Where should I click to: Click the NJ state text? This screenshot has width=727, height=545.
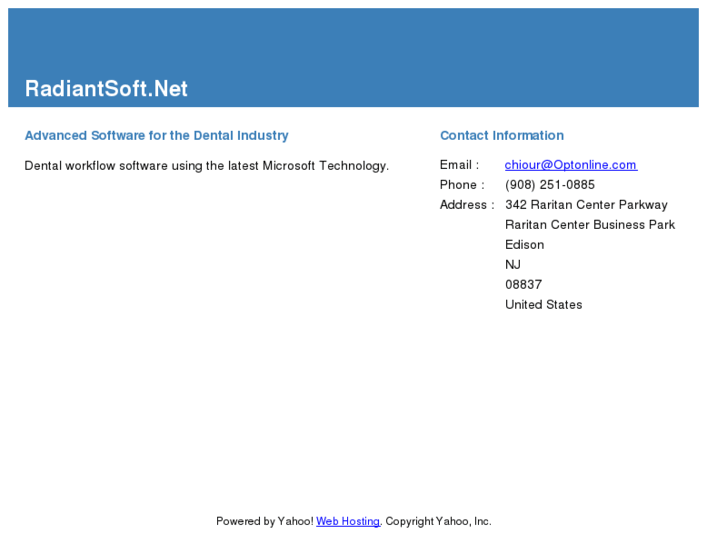pyautogui.click(x=513, y=265)
